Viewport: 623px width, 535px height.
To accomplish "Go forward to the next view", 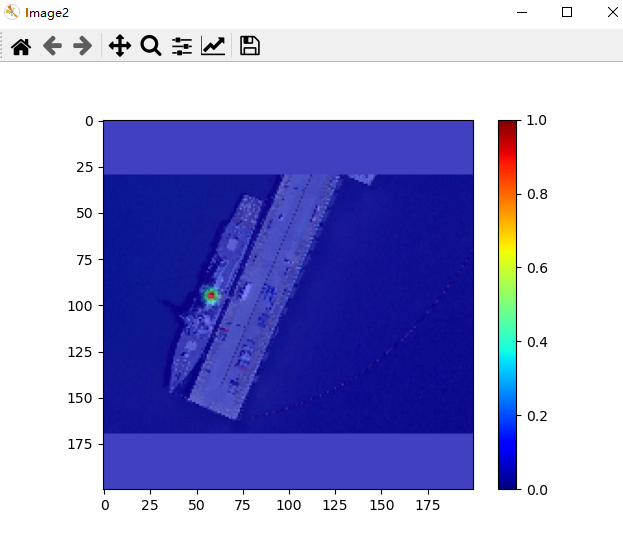I will (x=83, y=46).
